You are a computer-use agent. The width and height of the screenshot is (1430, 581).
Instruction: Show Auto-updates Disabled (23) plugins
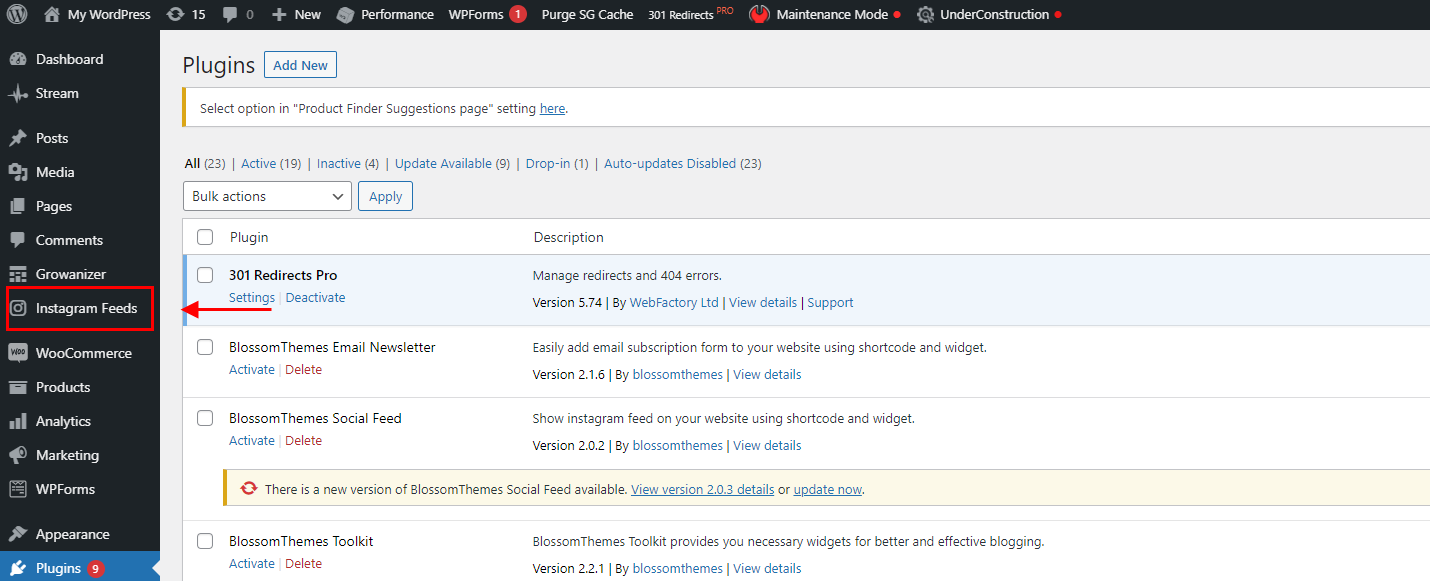click(683, 163)
